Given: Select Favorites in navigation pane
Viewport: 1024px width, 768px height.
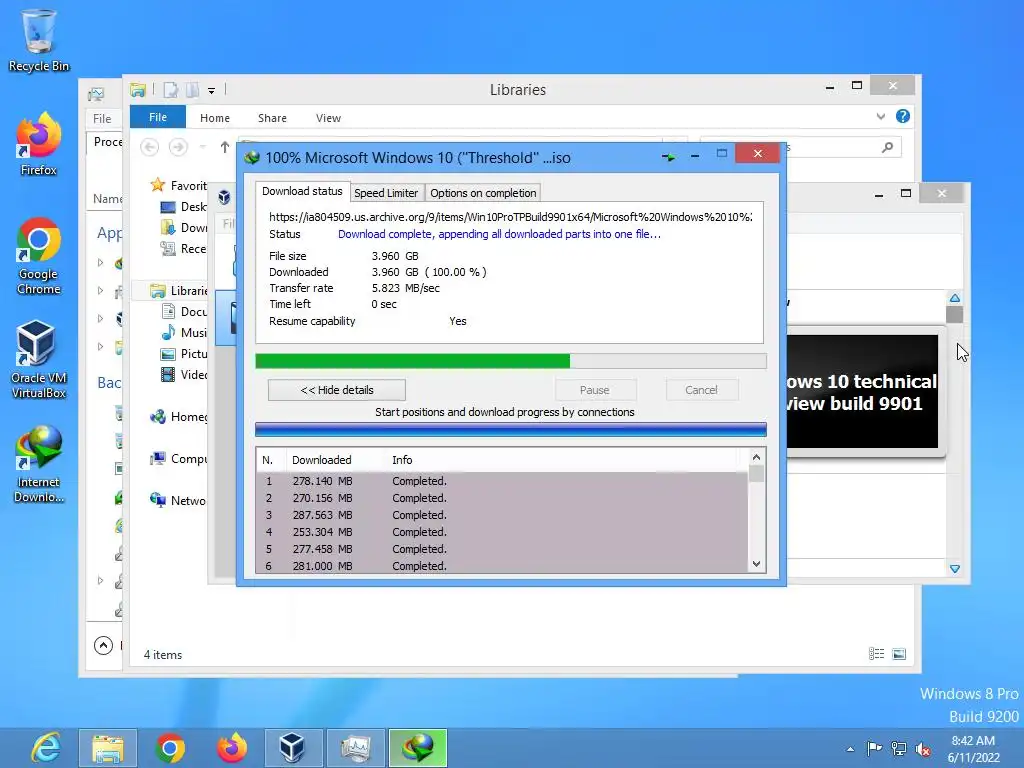Looking at the screenshot, I should pos(178,185).
